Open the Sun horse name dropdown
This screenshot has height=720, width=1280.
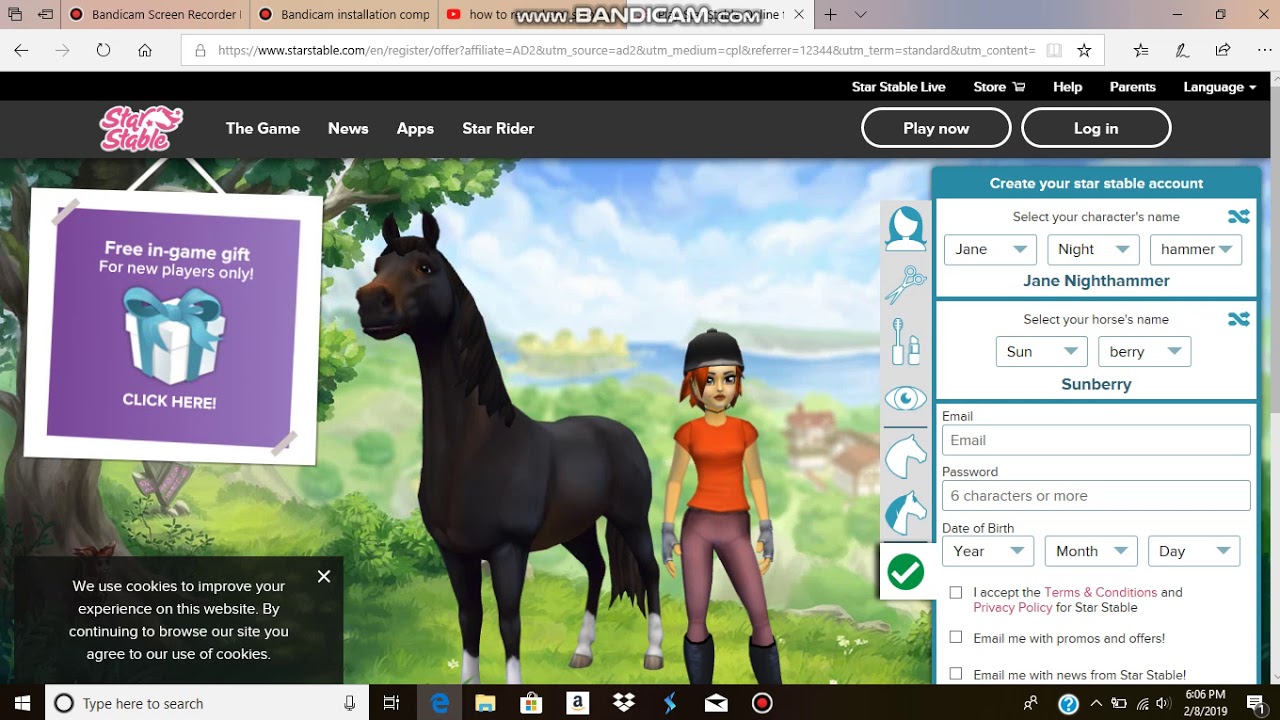[1041, 352]
